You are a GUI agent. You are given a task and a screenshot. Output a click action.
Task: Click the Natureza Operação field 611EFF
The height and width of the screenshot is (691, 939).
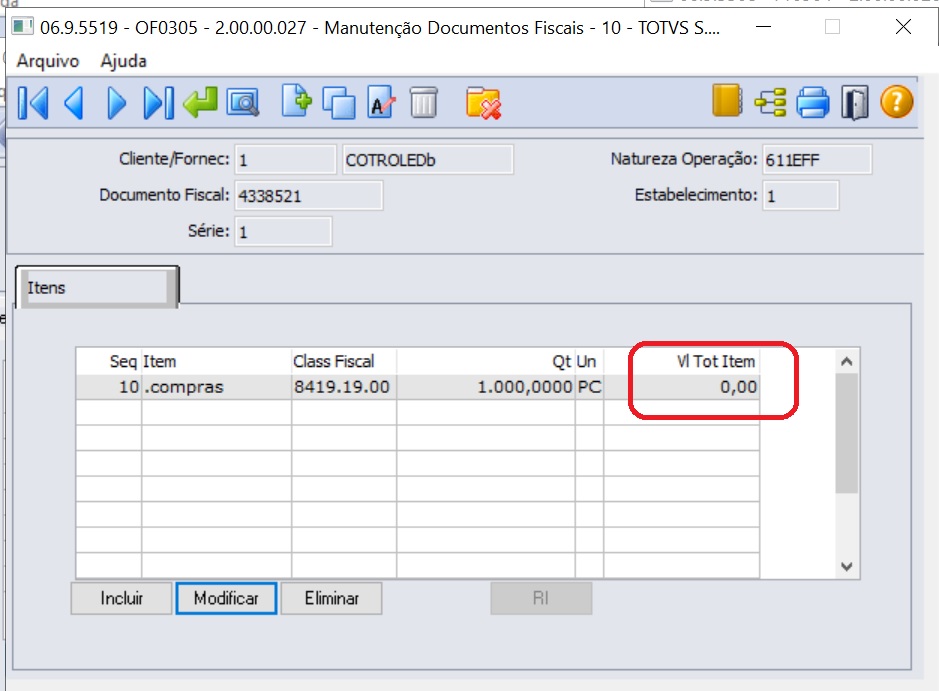817,160
